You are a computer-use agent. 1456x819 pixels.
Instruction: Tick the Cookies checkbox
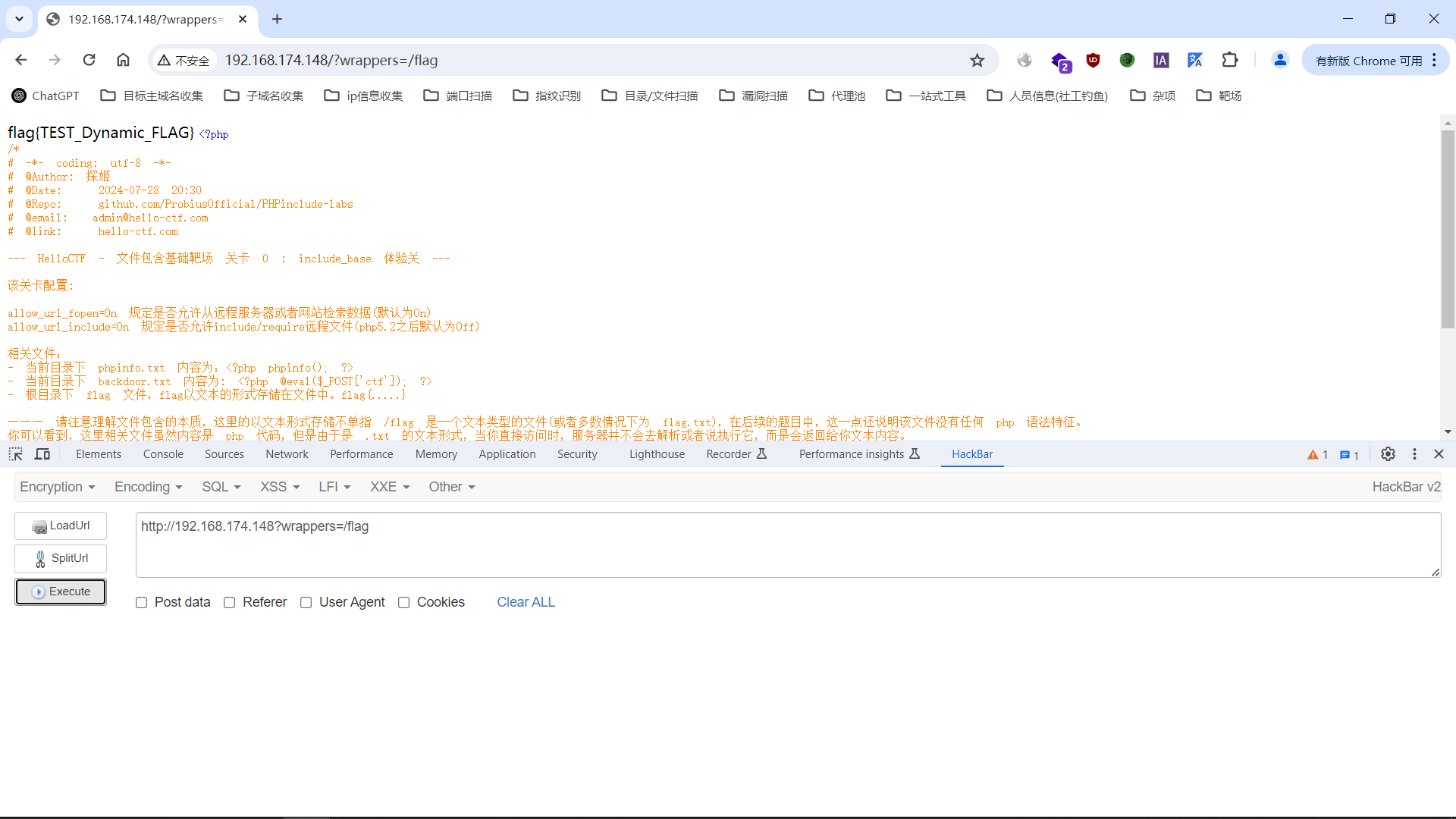pos(404,603)
